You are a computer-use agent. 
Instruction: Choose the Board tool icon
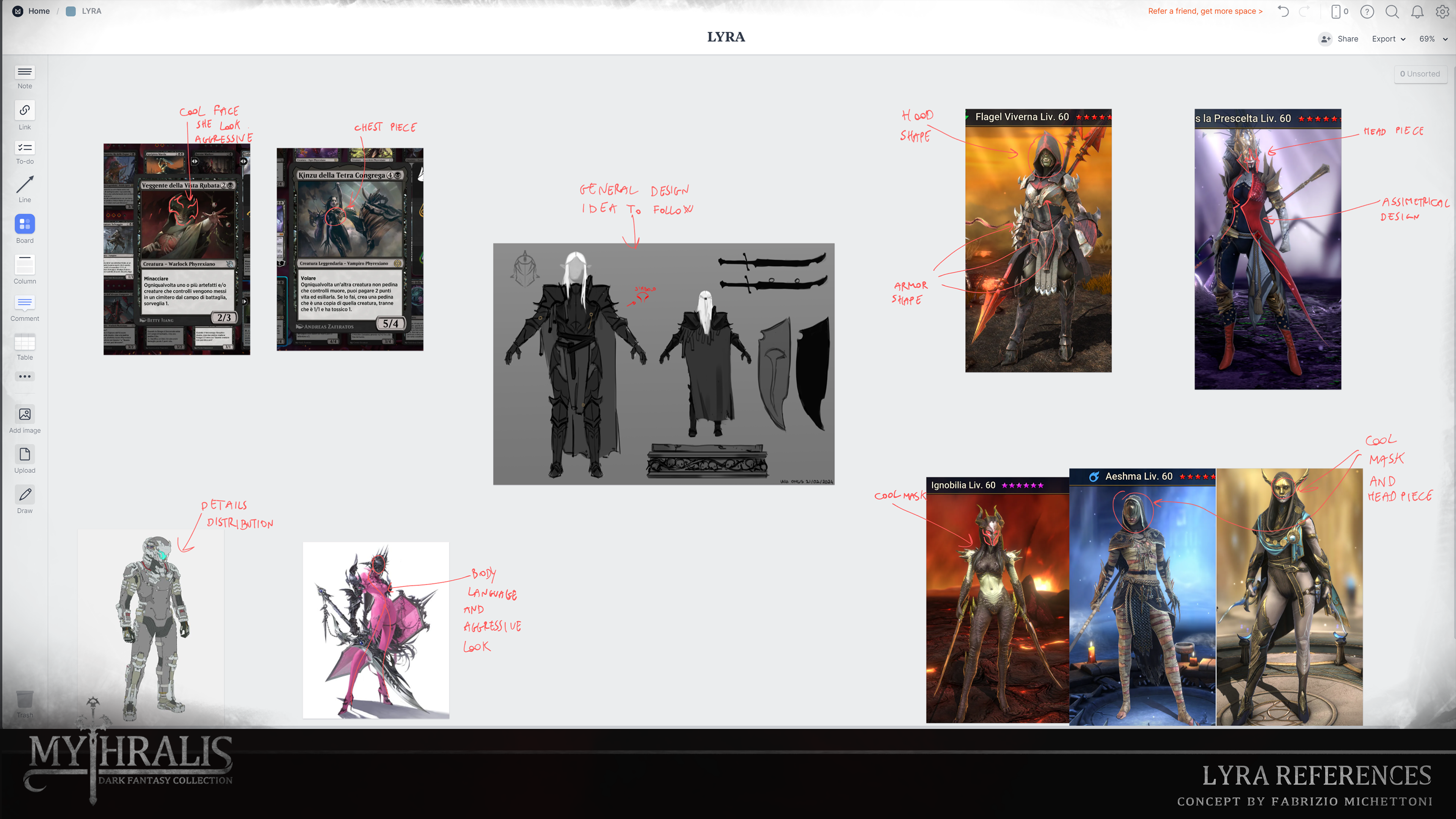coord(24,224)
